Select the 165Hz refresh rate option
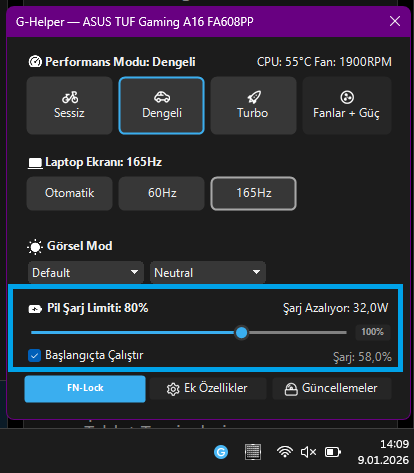The height and width of the screenshot is (473, 414). (x=253, y=193)
